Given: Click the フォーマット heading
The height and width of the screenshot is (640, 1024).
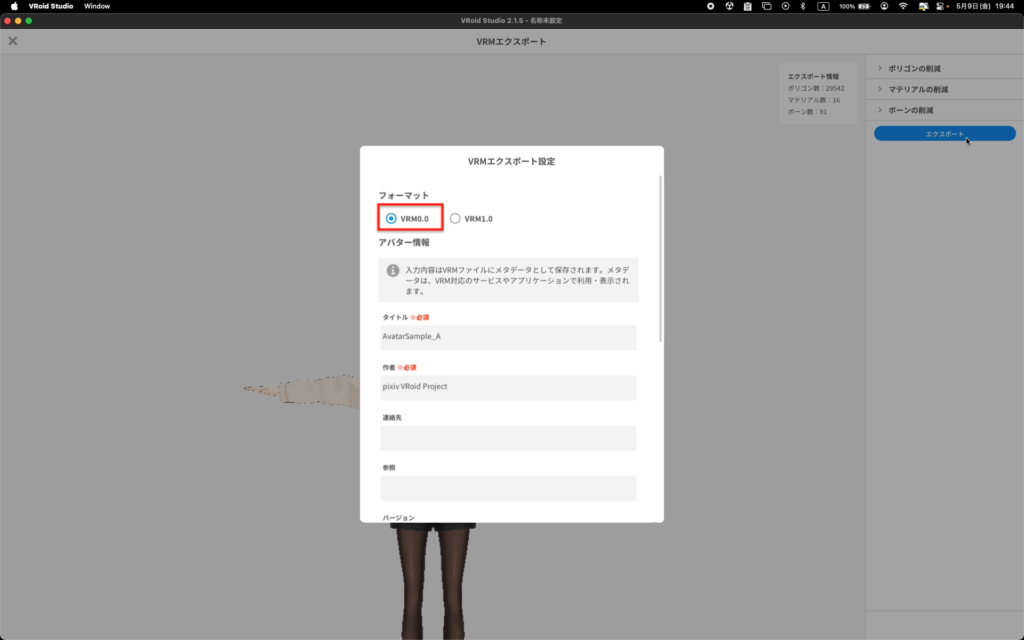Looking at the screenshot, I should (x=404, y=195).
